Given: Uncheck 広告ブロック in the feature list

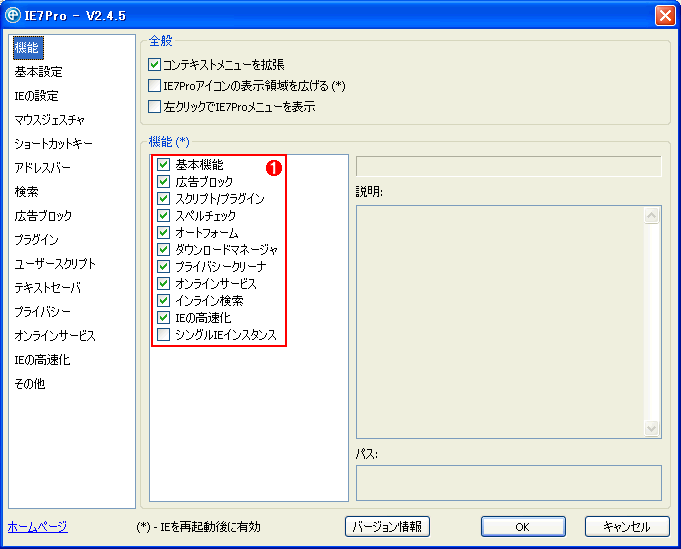Looking at the screenshot, I should point(163,182).
